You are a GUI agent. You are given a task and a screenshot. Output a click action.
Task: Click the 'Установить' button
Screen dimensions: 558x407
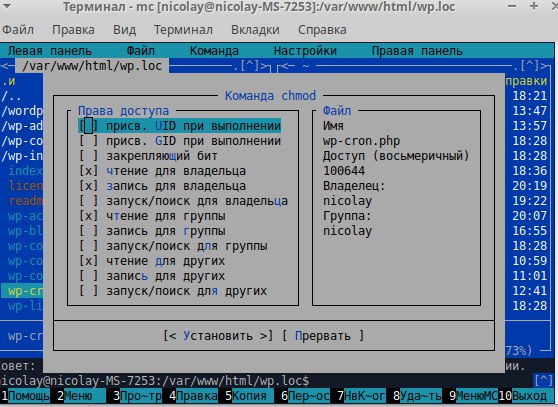pyautogui.click(x=218, y=335)
